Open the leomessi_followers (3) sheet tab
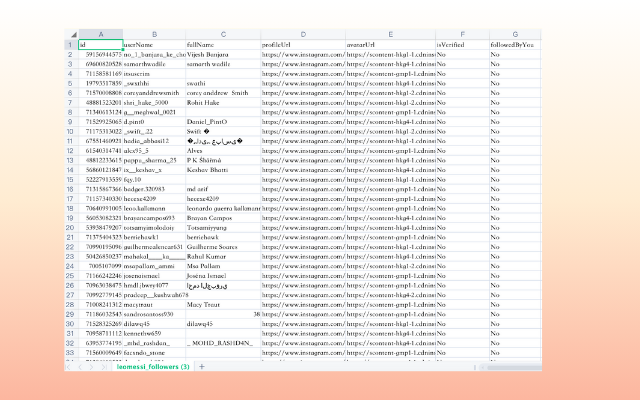Image resolution: width=640 pixels, height=400 pixels. coord(153,367)
